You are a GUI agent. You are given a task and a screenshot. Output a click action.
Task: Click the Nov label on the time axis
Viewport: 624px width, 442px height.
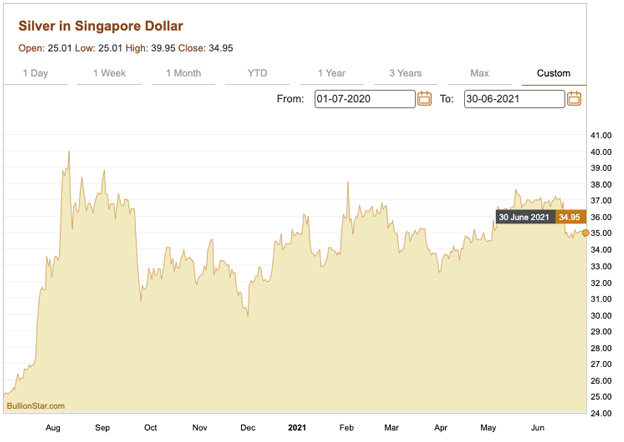tap(200, 428)
